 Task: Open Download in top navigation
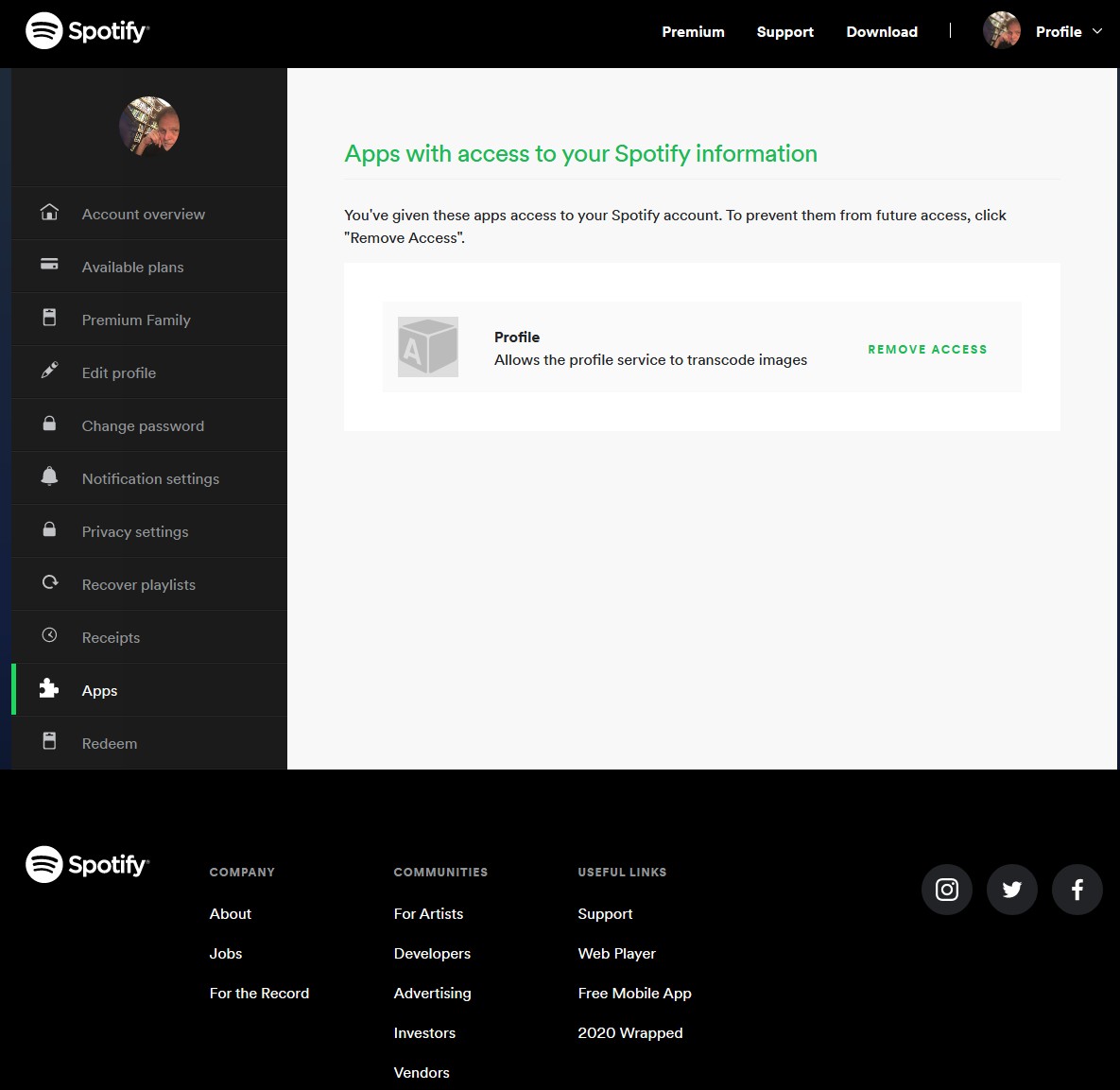point(882,31)
